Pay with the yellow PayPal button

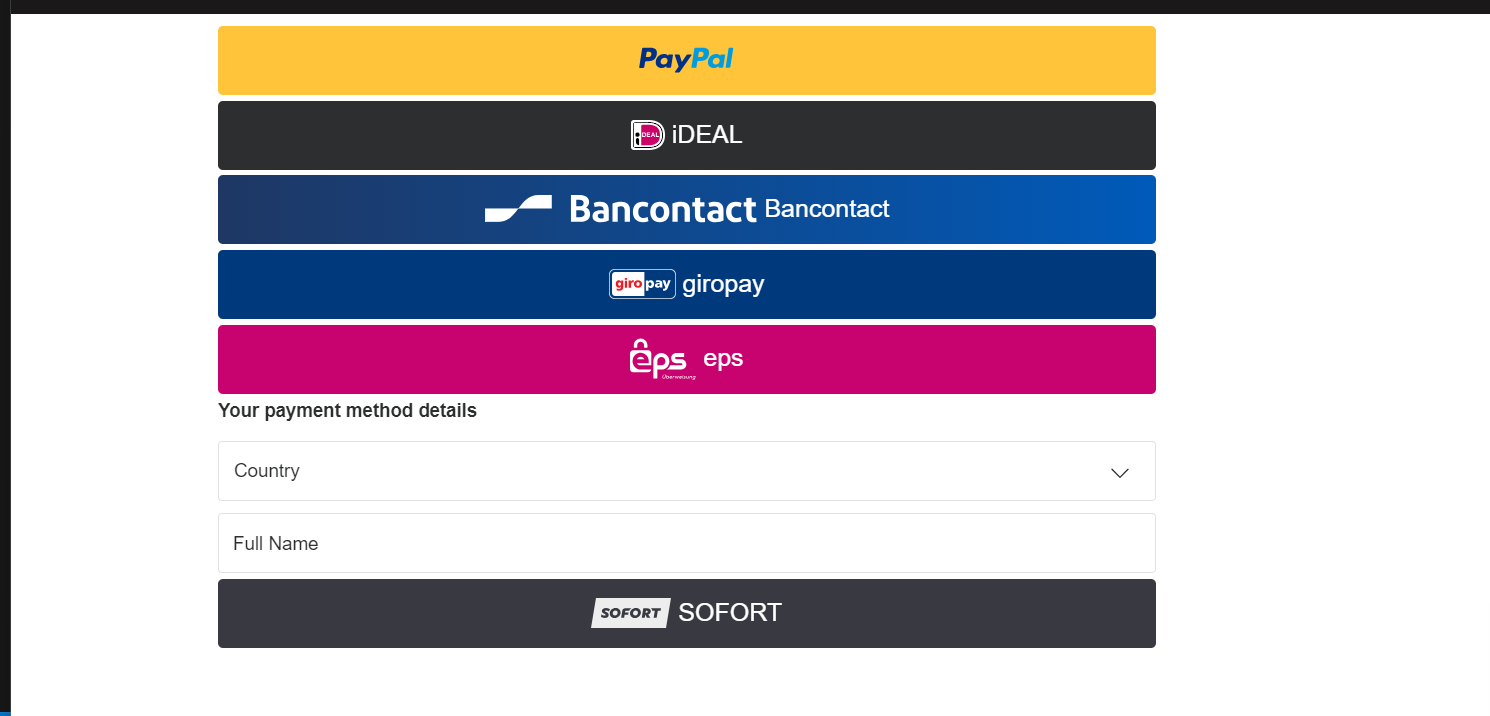coord(900,60)
